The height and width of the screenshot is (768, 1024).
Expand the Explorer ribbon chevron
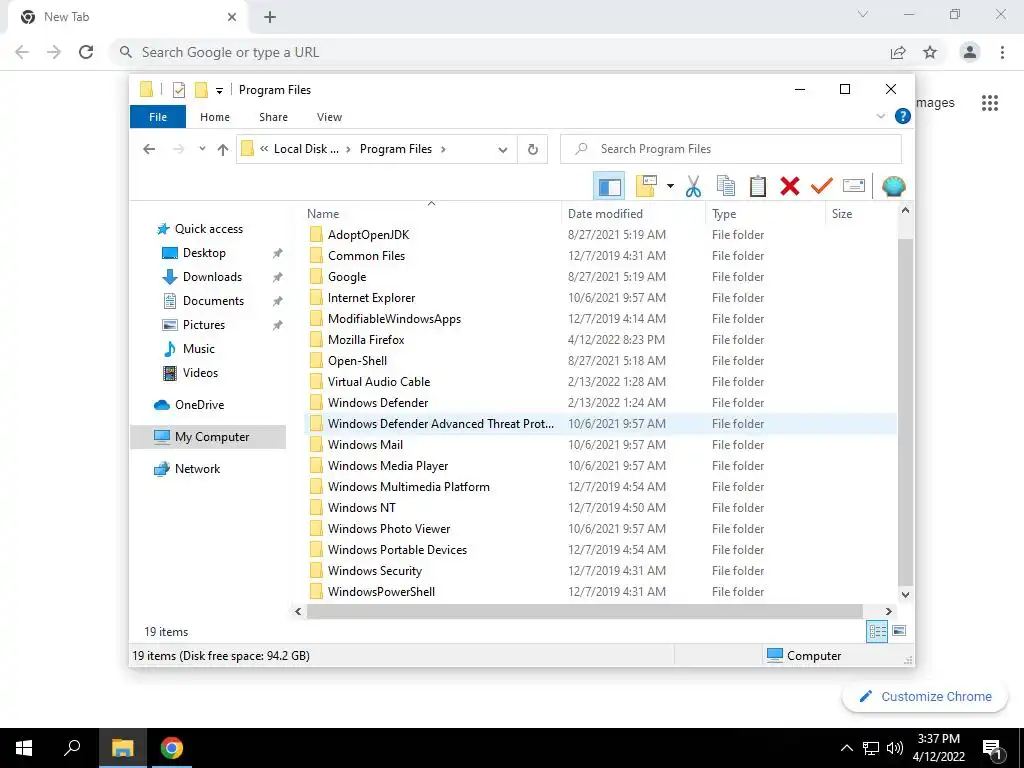click(x=880, y=116)
